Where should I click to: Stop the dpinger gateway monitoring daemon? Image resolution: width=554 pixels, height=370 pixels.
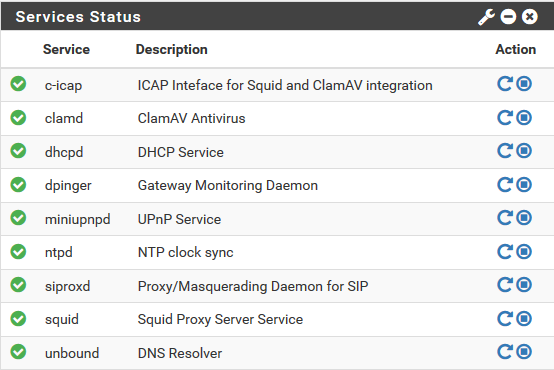pos(524,184)
